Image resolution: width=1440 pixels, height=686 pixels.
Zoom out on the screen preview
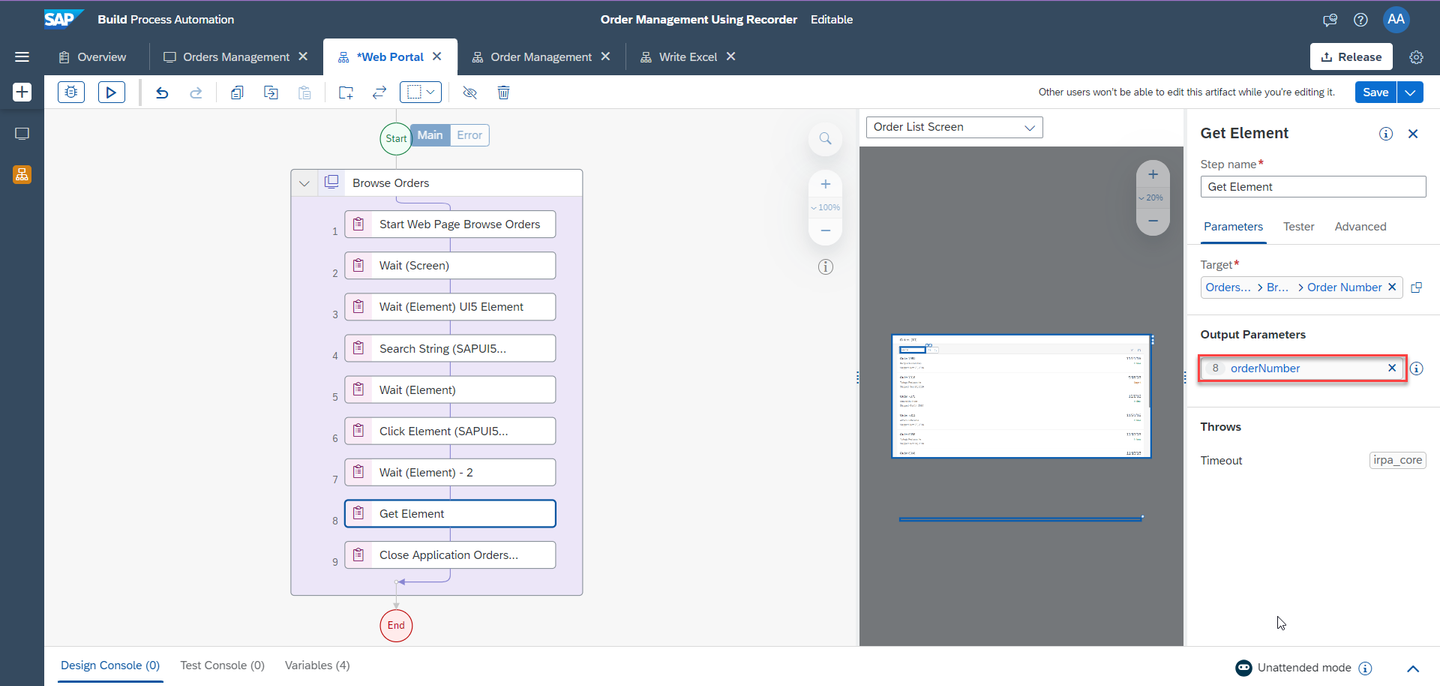pos(1153,220)
